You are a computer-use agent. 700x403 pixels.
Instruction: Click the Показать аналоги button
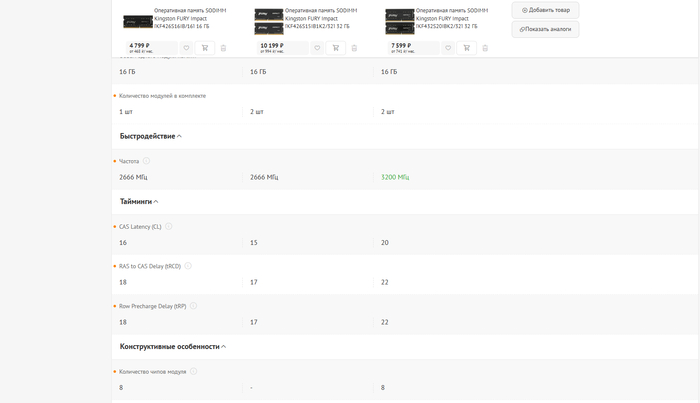click(546, 29)
